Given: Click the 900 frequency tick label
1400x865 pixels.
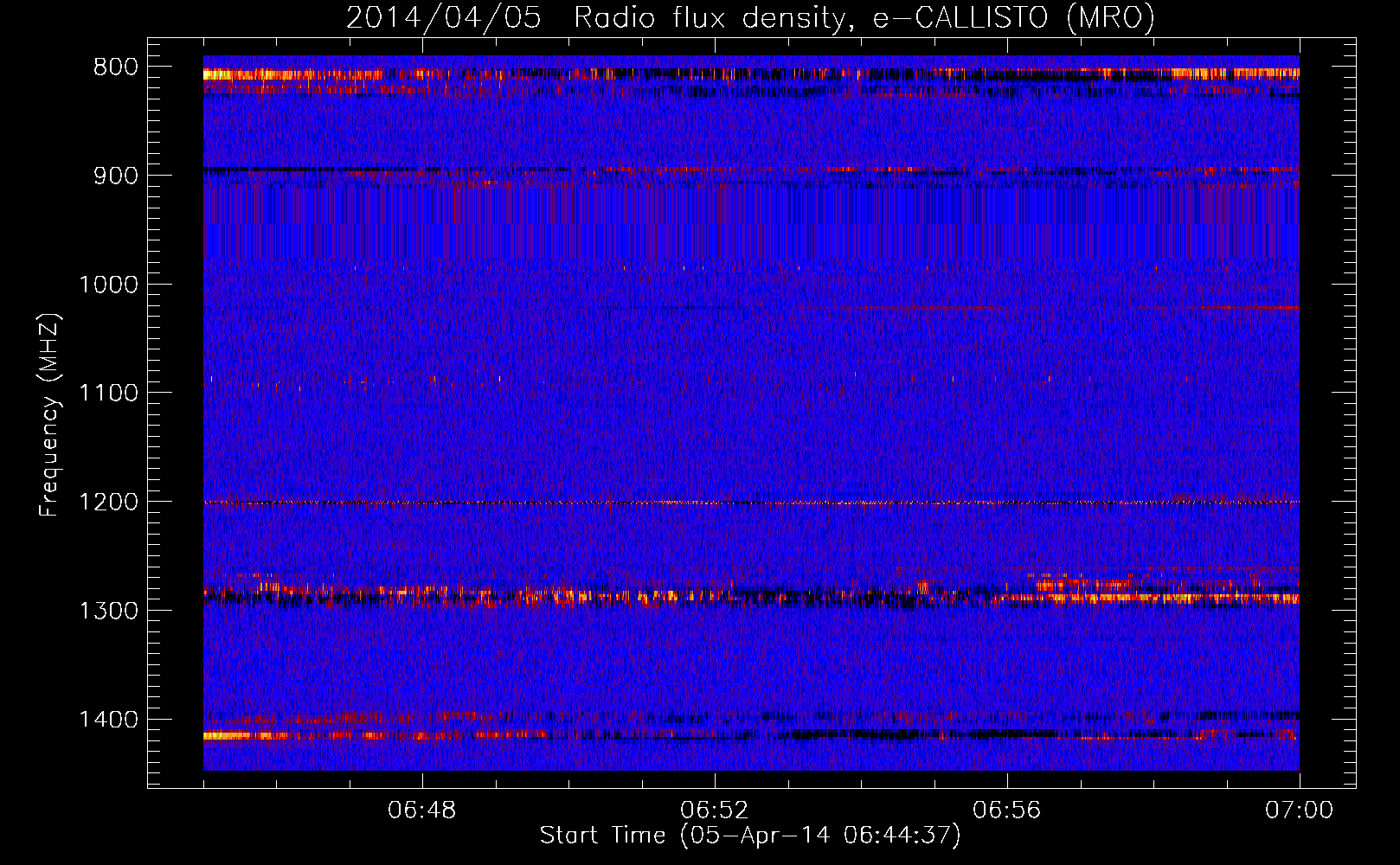Looking at the screenshot, I should pyautogui.click(x=116, y=176).
